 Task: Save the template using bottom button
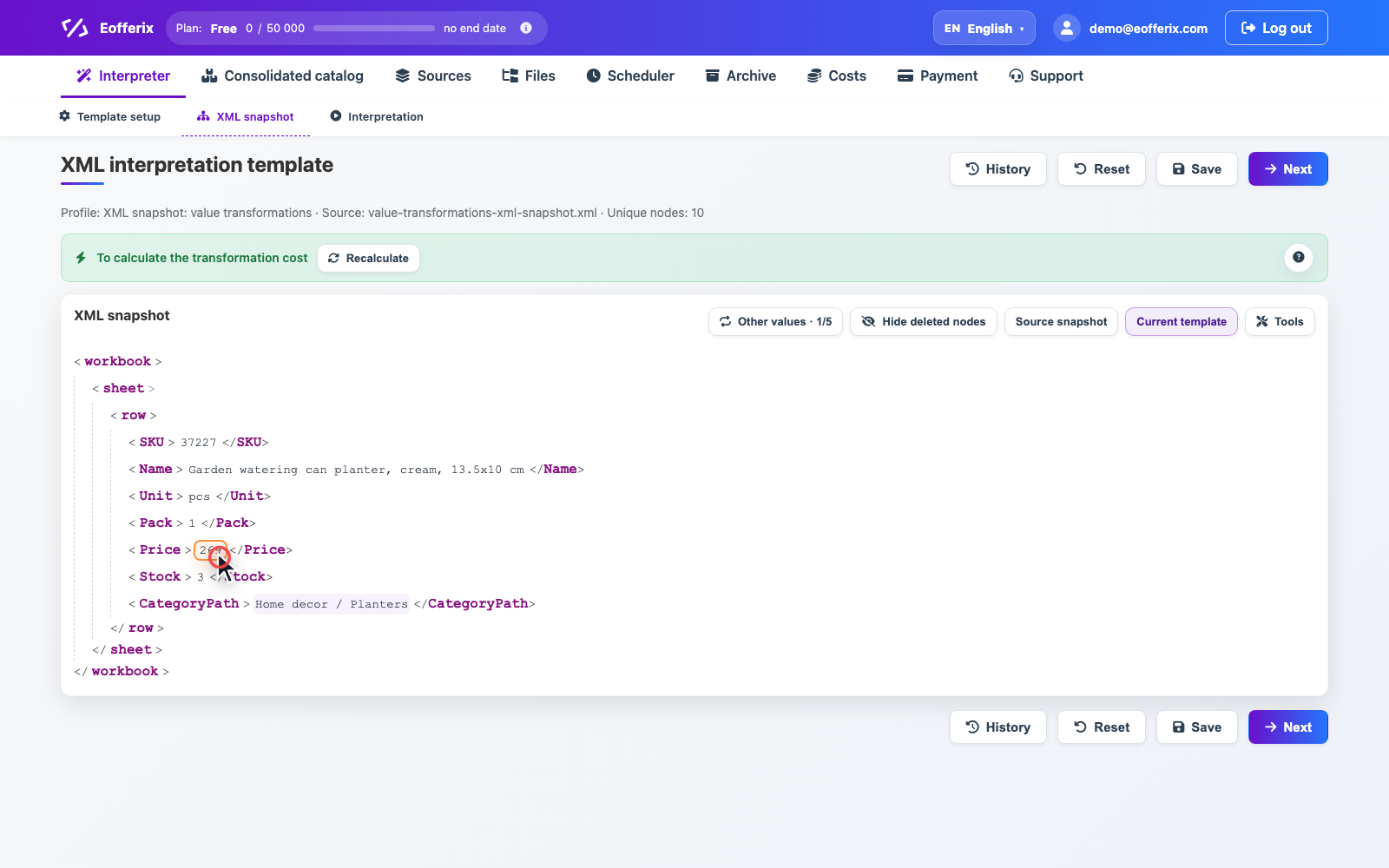click(x=1197, y=727)
